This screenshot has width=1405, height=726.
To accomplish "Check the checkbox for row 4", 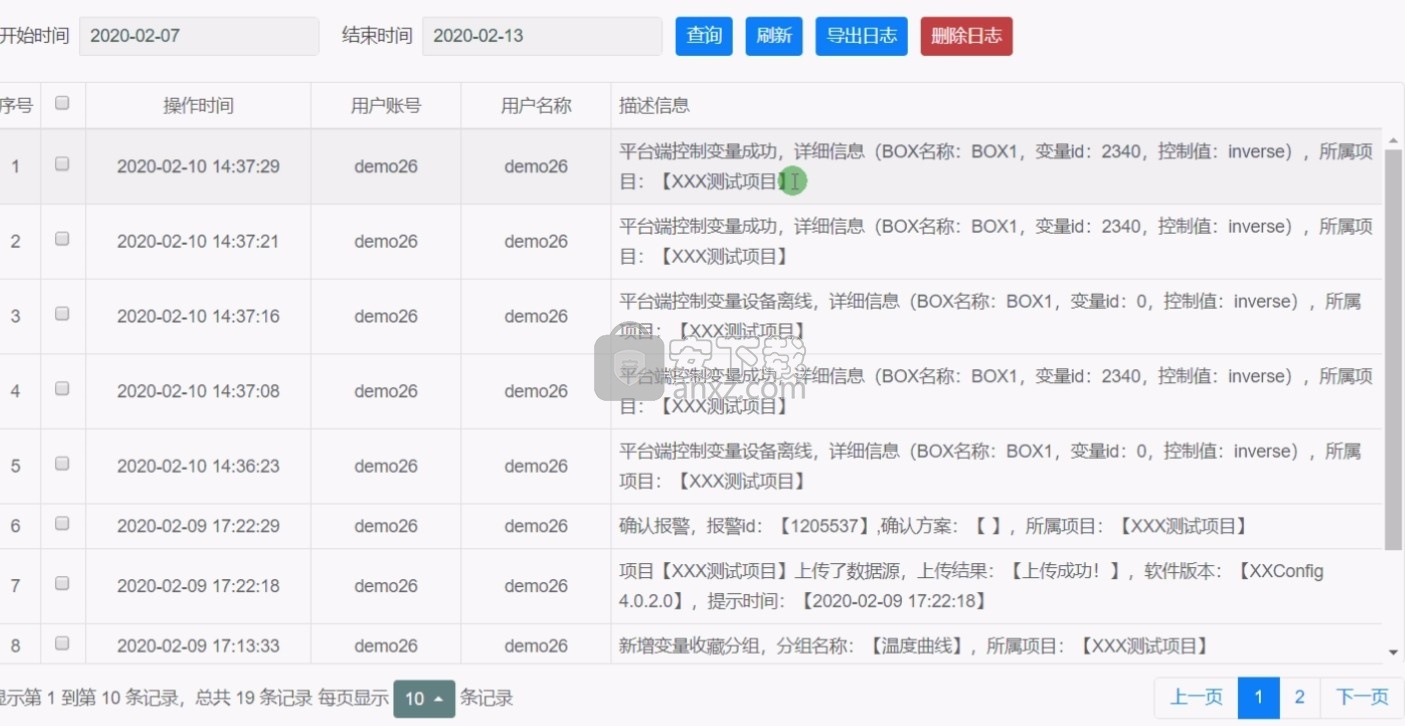I will pyautogui.click(x=62, y=389).
